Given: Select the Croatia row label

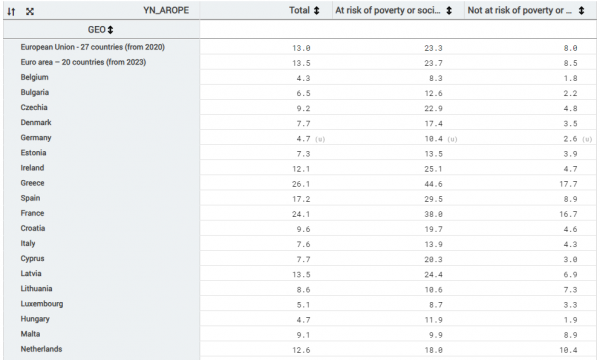Looking at the screenshot, I should click(x=33, y=228).
